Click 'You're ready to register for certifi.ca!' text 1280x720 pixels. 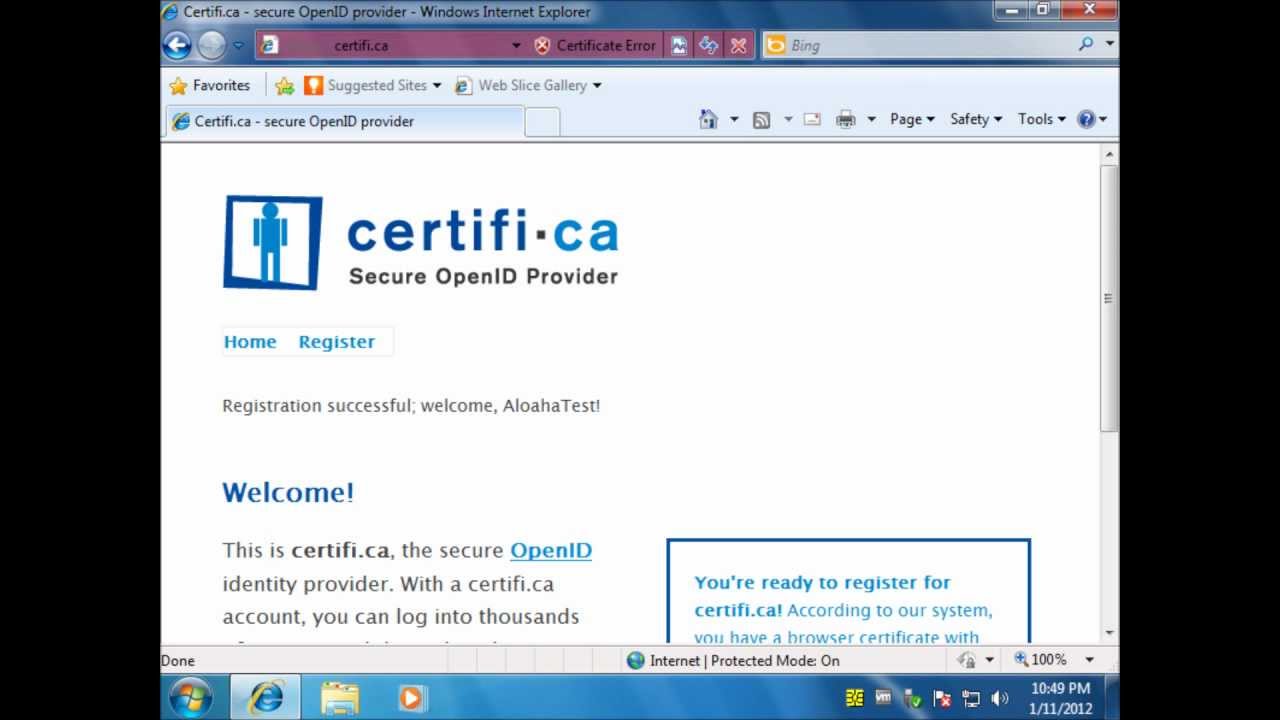822,596
